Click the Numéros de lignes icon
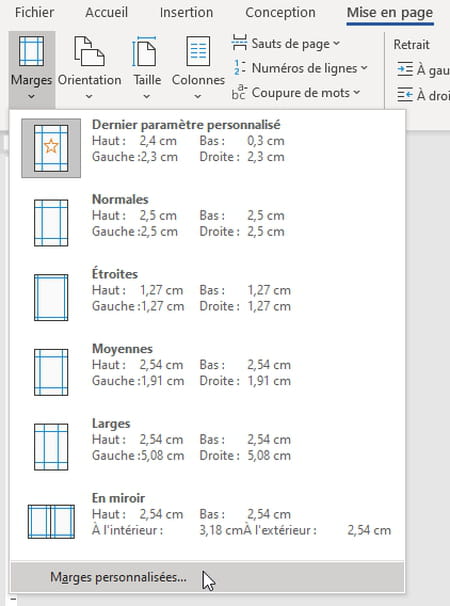Viewport: 450px width, 606px height. click(239, 68)
